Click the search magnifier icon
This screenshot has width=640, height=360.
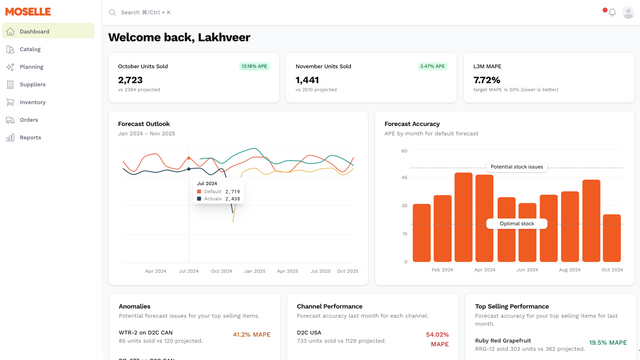pyautogui.click(x=112, y=13)
